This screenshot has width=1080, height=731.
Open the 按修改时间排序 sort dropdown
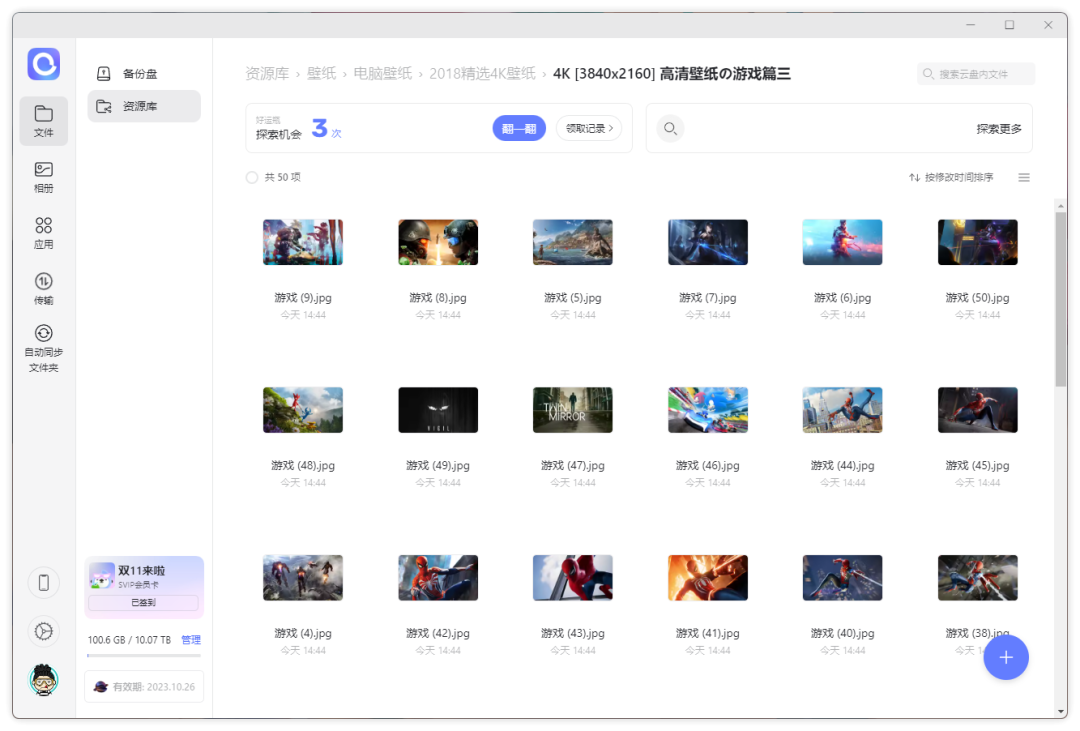[x=951, y=178]
